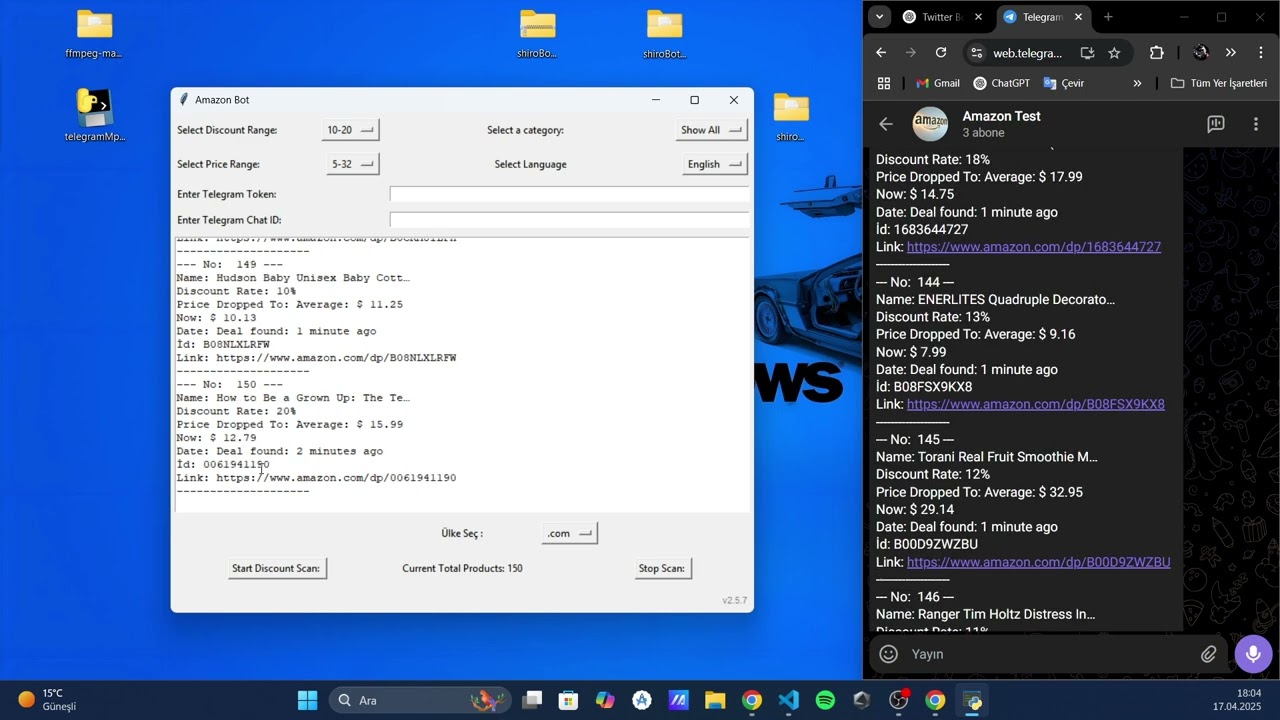This screenshot has width=1280, height=720.
Task: Focus the Telegram Token input field
Action: pos(569,194)
